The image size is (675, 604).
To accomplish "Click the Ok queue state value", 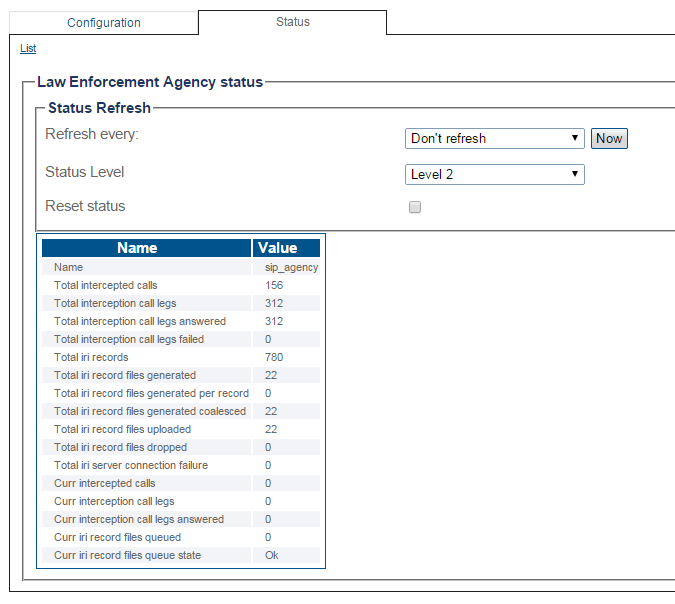I will point(271,555).
